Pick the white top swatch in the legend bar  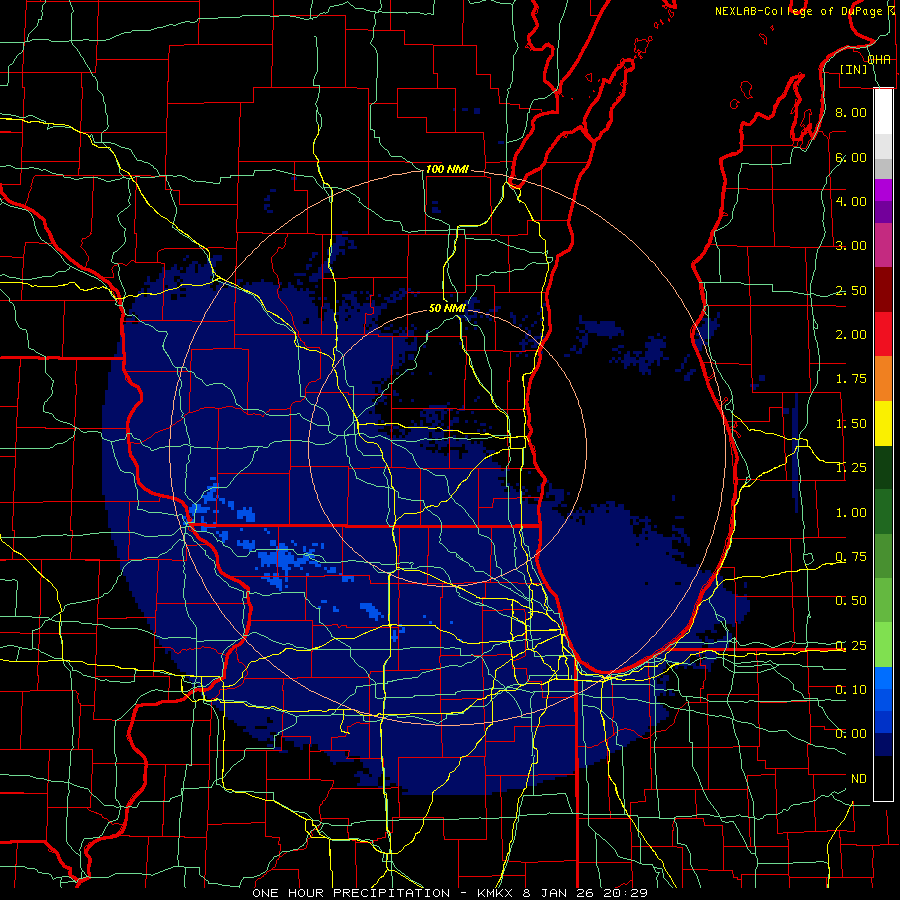pyautogui.click(x=883, y=112)
